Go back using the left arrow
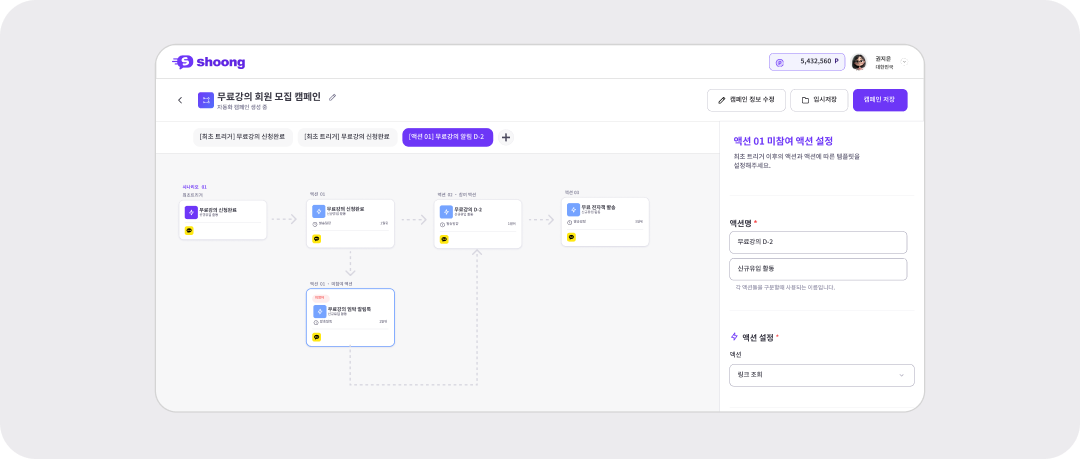1080x459 pixels. (x=180, y=100)
